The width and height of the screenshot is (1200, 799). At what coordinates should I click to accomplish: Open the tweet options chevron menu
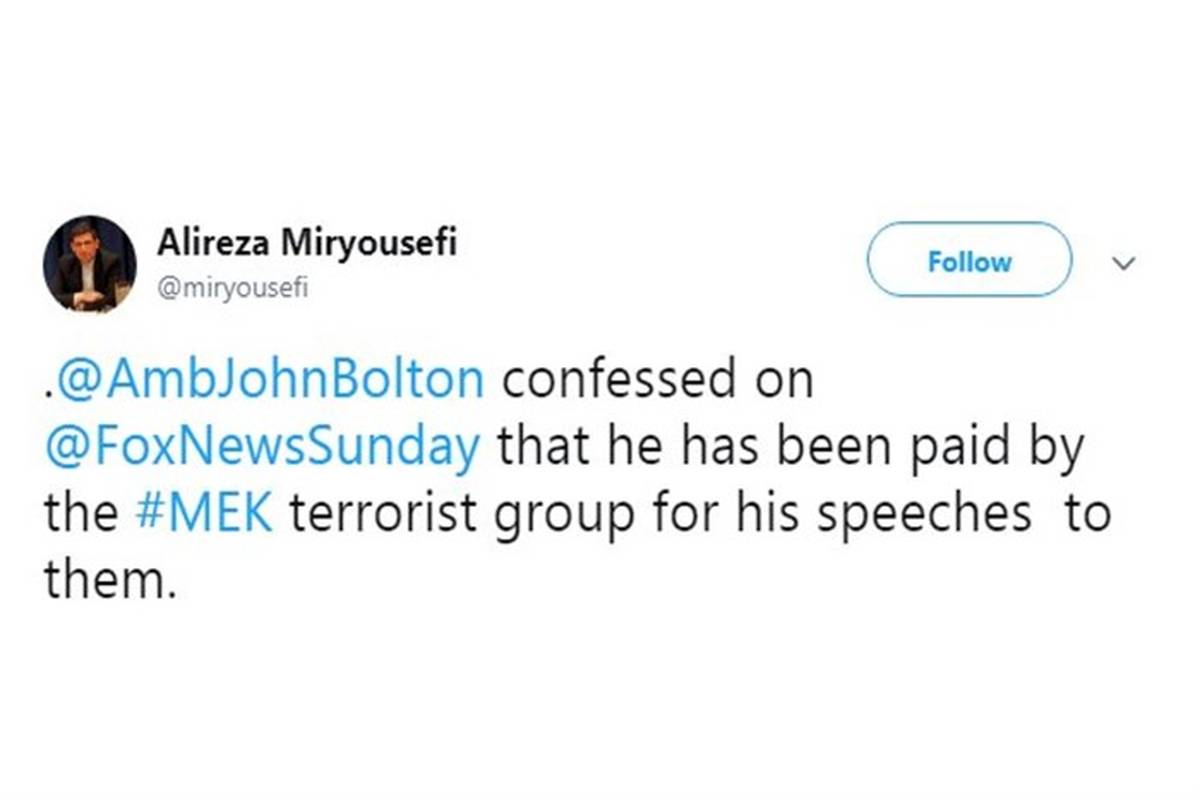[1125, 263]
